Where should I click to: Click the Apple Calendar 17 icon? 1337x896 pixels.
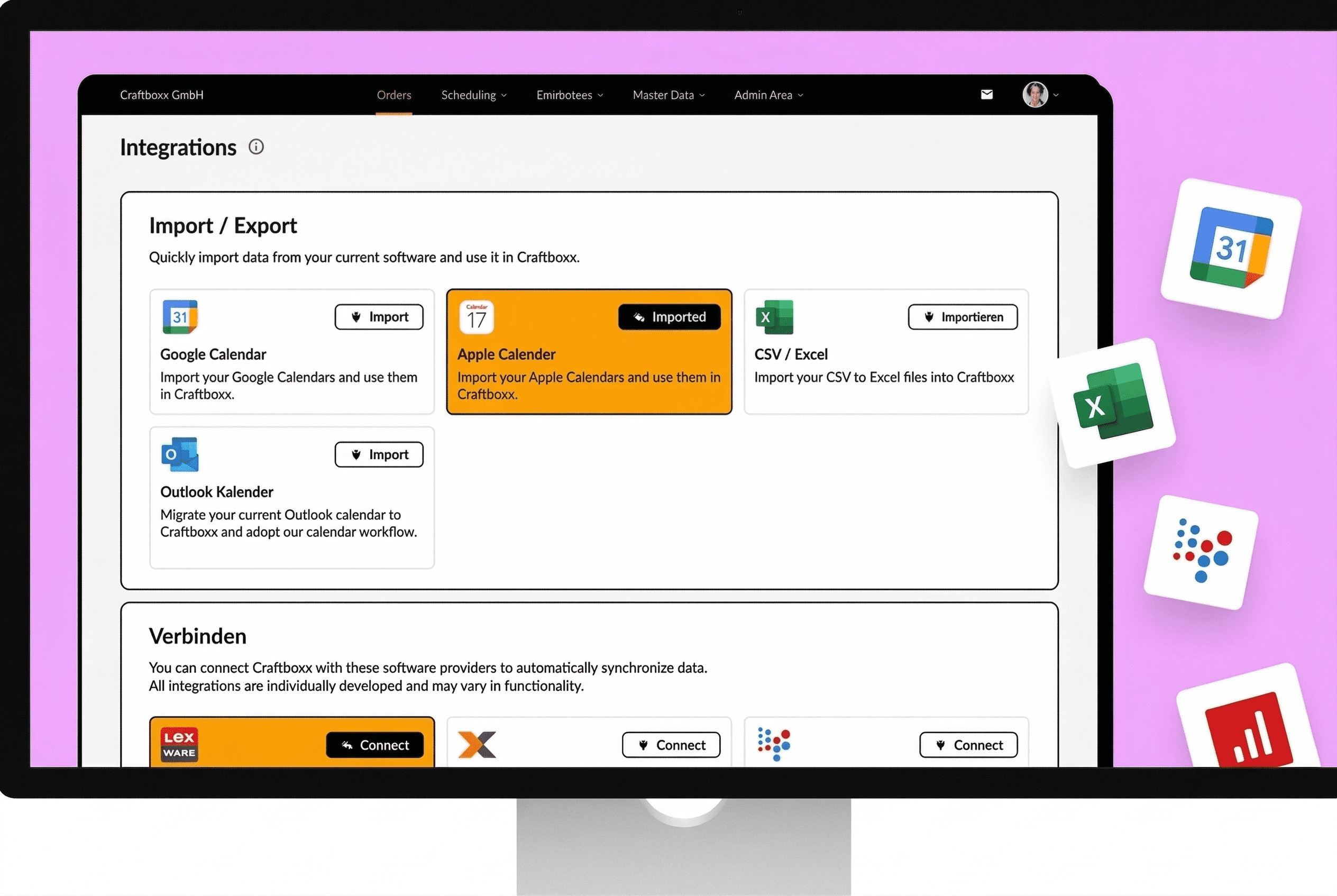(477, 317)
